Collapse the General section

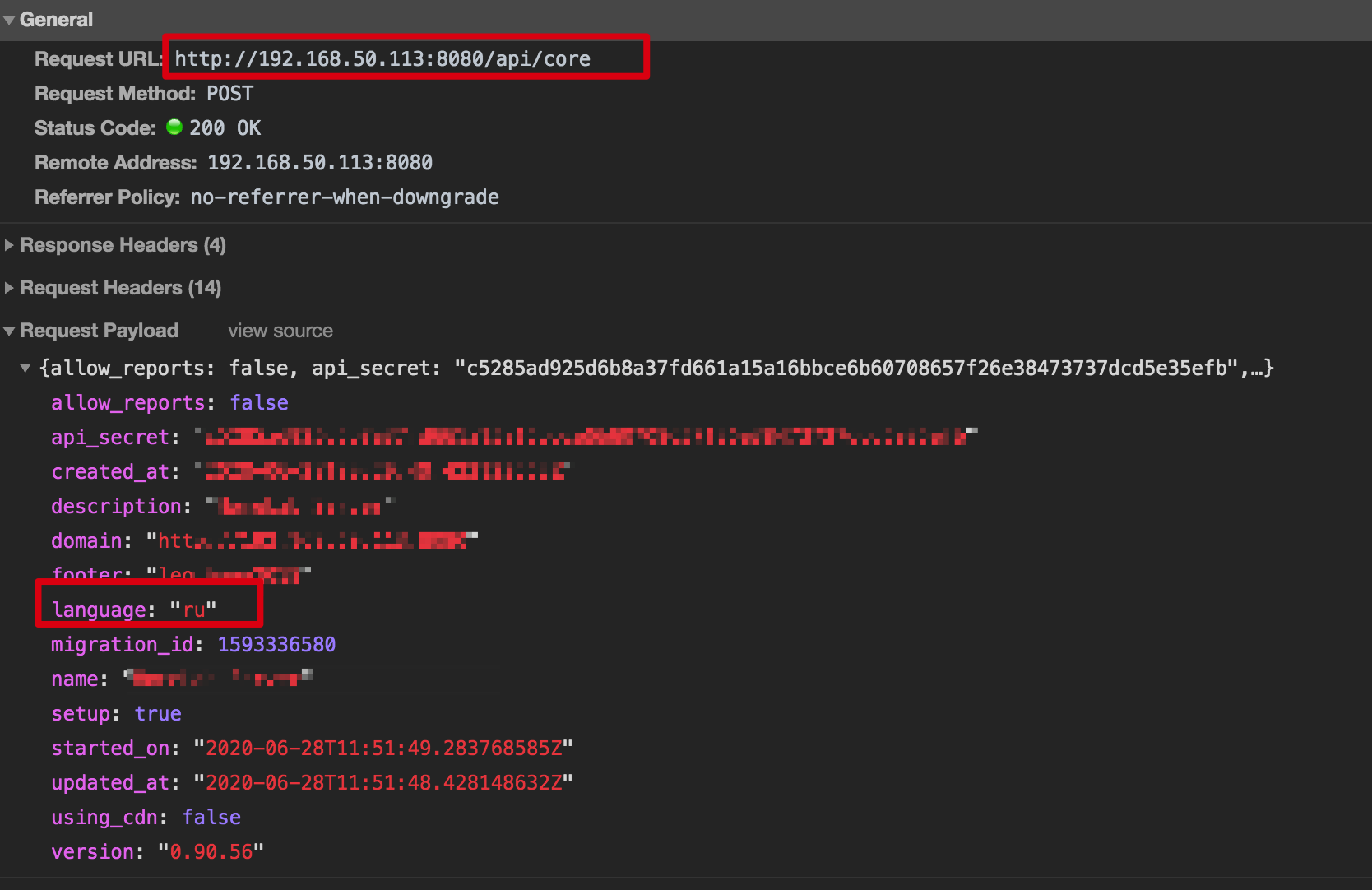coord(9,19)
